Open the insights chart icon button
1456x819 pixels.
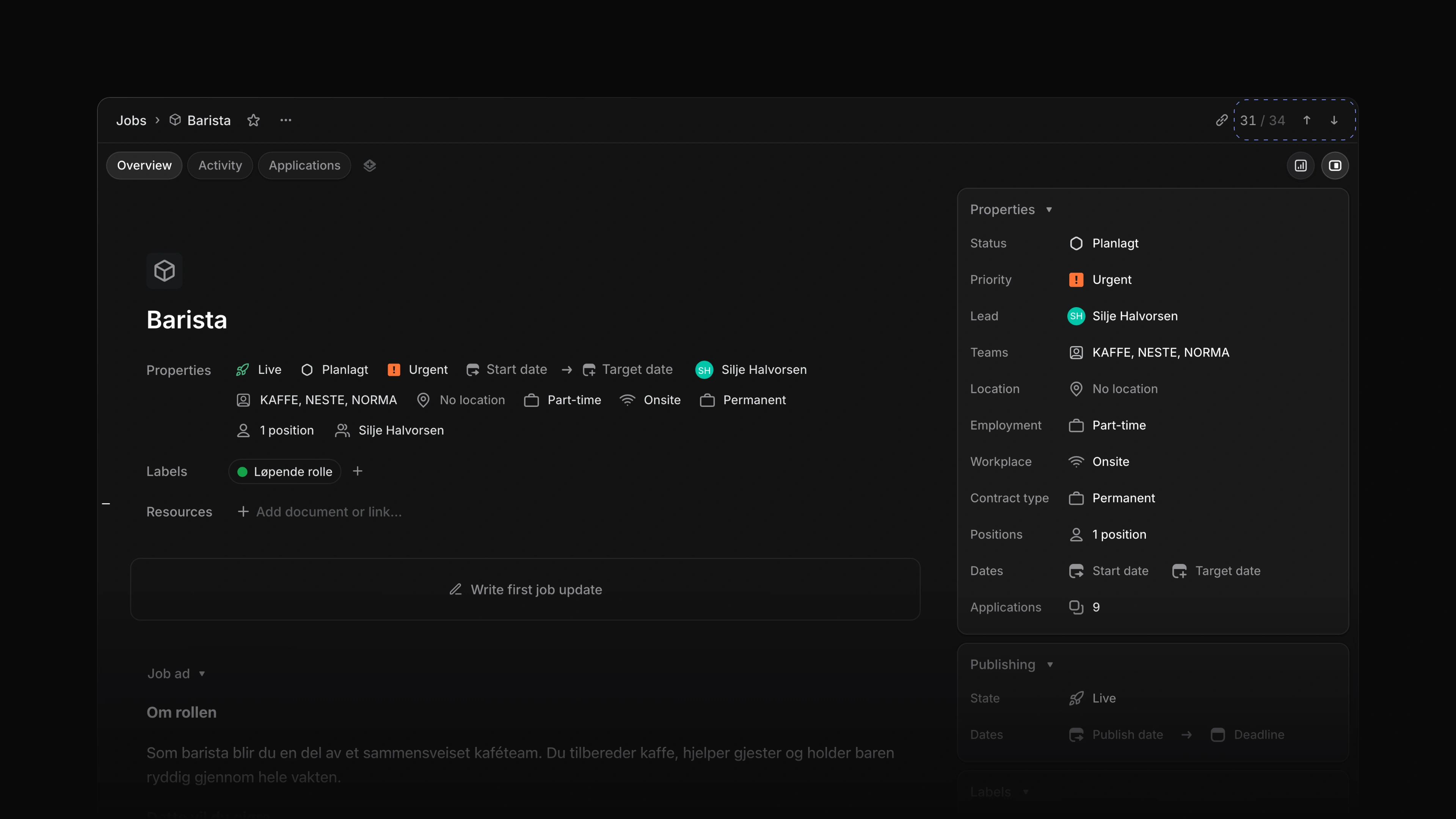(x=1301, y=166)
